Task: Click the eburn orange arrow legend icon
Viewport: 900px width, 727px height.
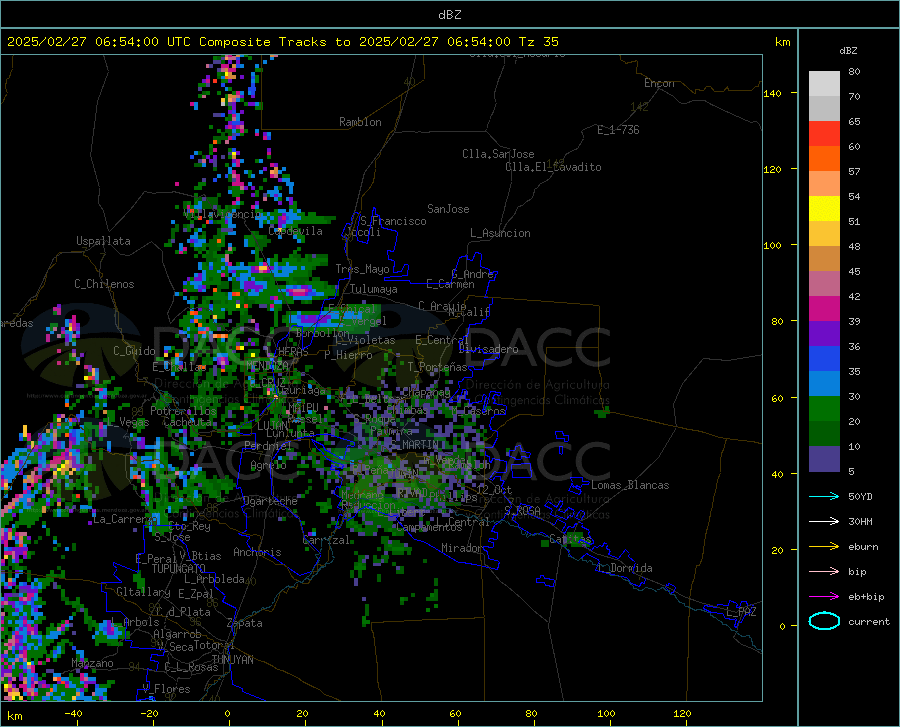Action: pos(824,547)
